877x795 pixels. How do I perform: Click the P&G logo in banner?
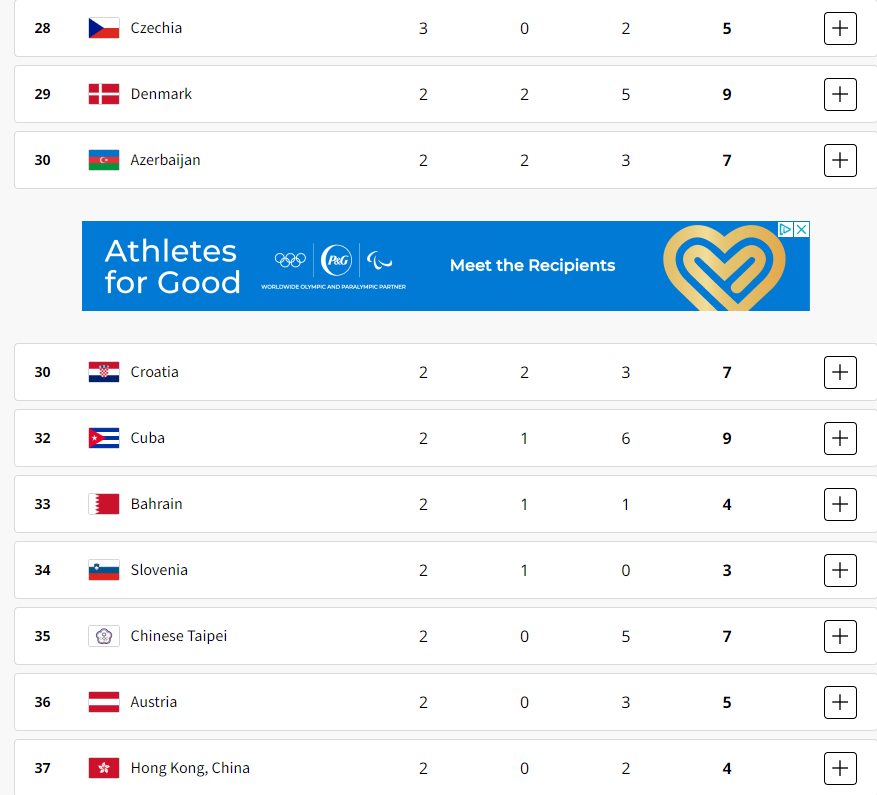tap(336, 260)
